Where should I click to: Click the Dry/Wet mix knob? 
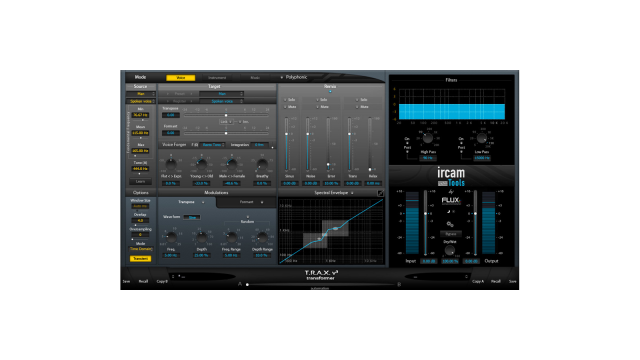click(x=450, y=249)
